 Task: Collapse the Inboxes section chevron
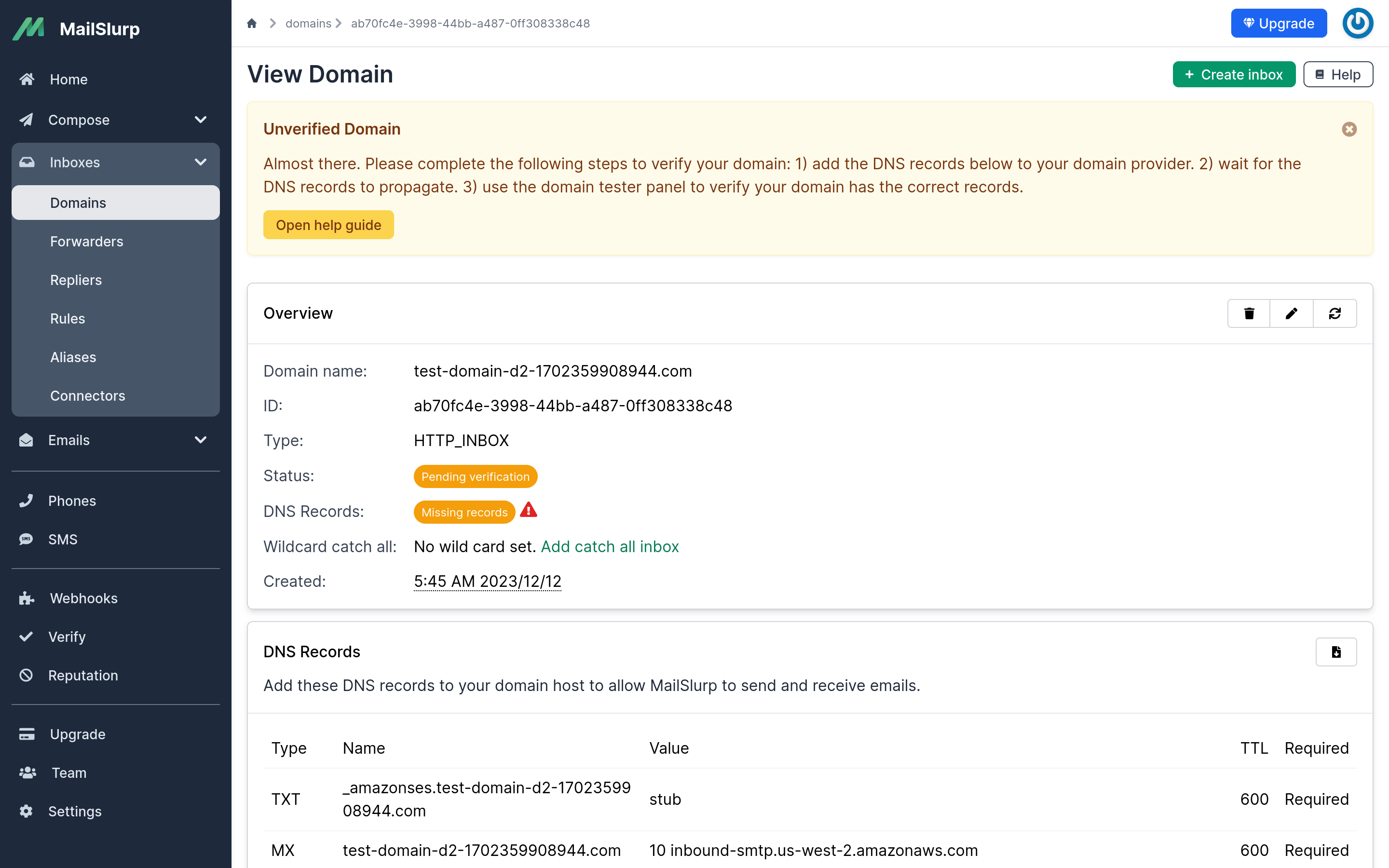[x=200, y=162]
